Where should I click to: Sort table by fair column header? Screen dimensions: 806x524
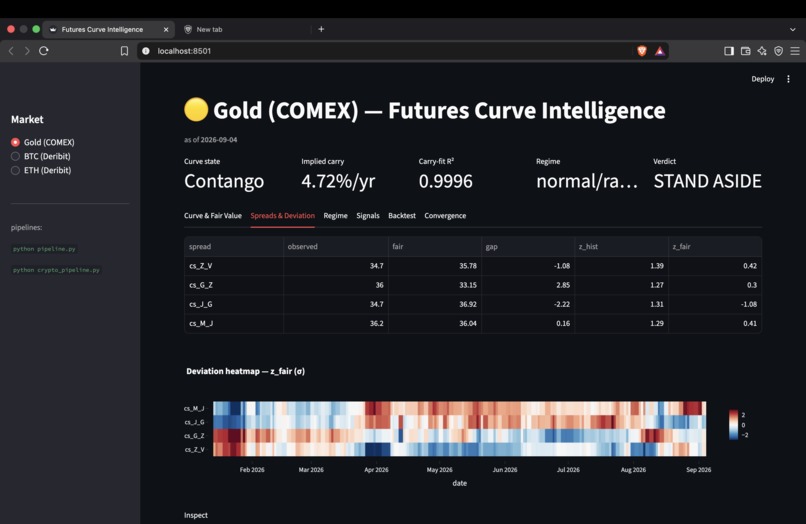435,247
